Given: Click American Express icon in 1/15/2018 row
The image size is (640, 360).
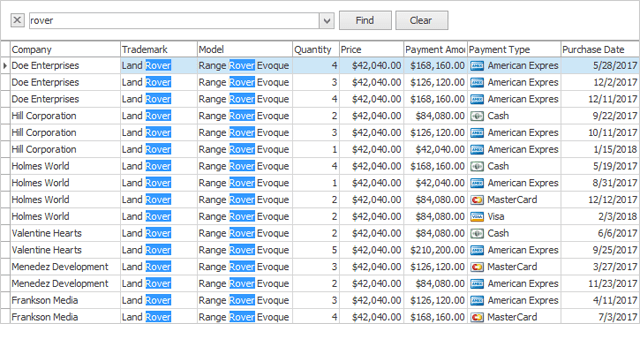Looking at the screenshot, I should pyautogui.click(x=477, y=149).
